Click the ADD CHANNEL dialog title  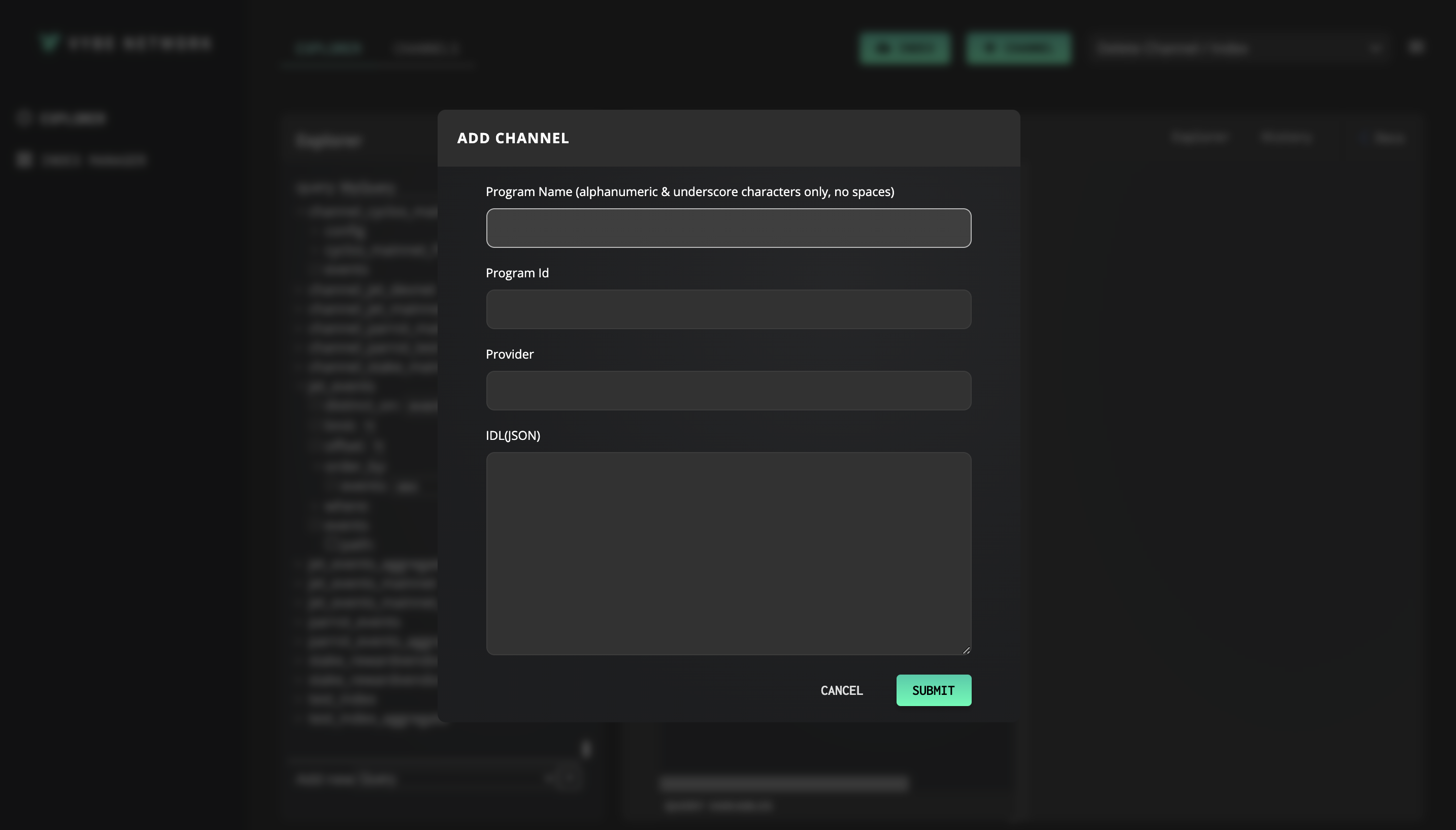coord(513,138)
